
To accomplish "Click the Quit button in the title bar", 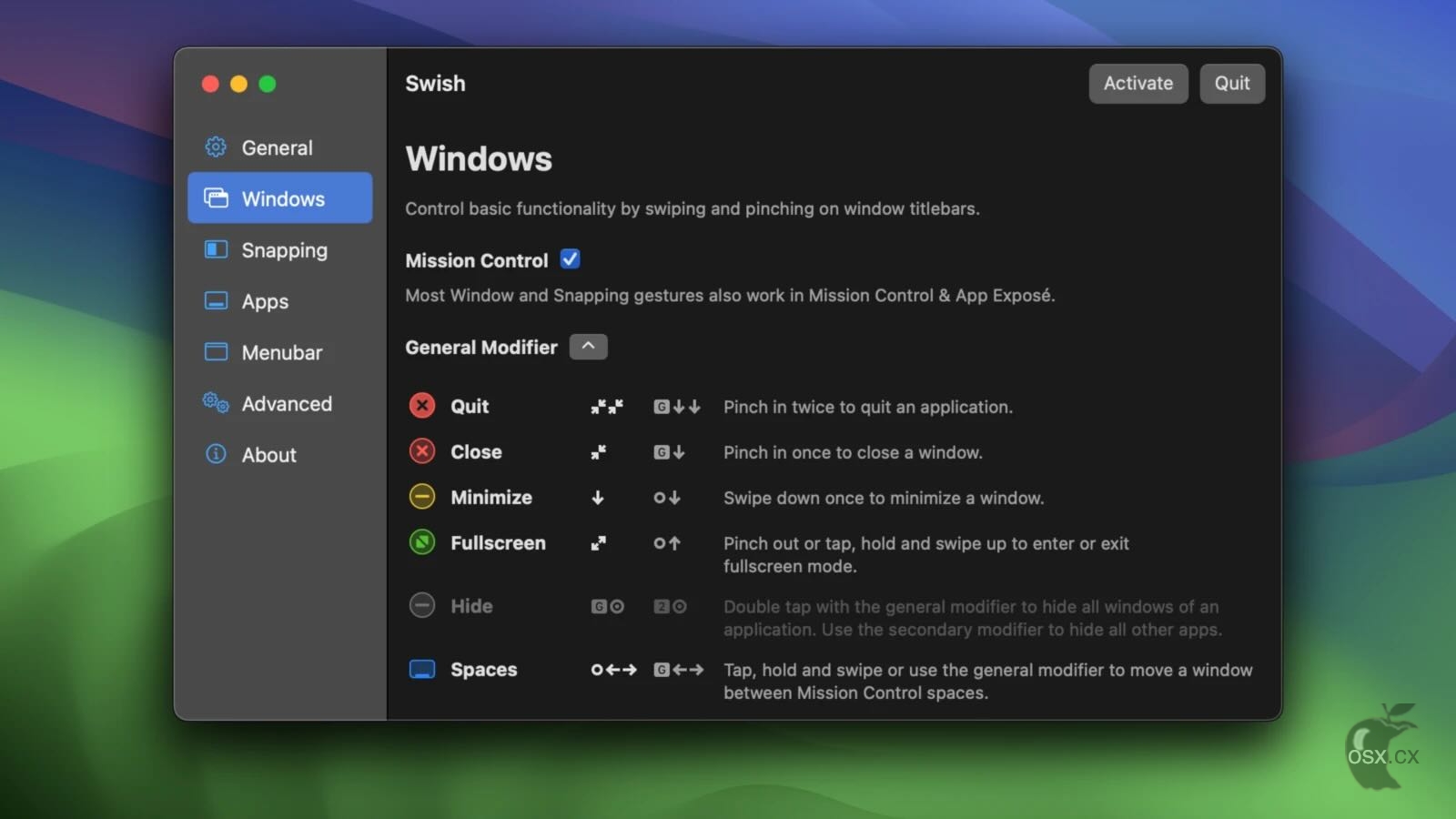I will click(x=1232, y=83).
